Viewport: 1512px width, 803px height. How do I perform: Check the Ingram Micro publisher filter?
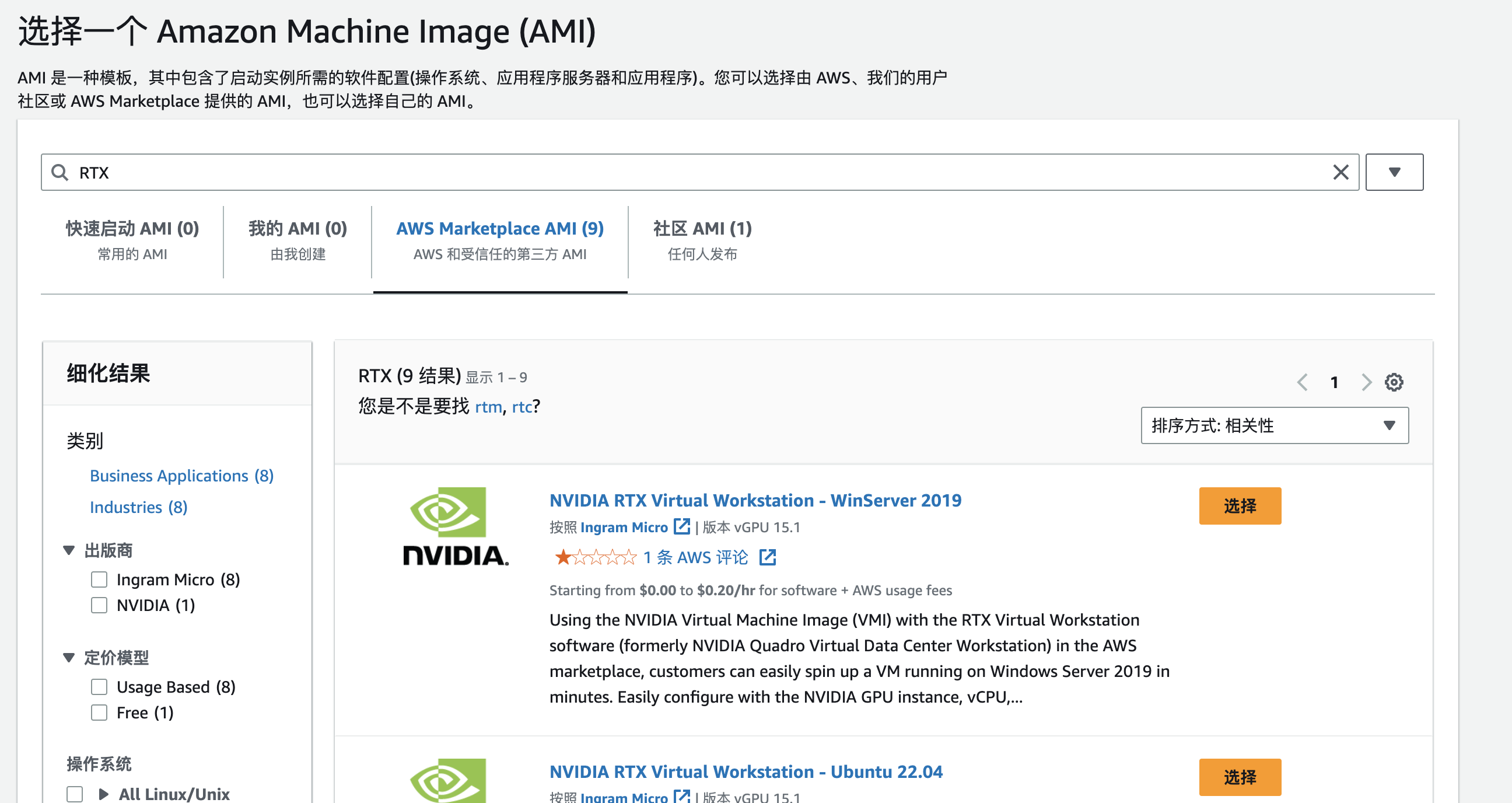pyautogui.click(x=99, y=579)
